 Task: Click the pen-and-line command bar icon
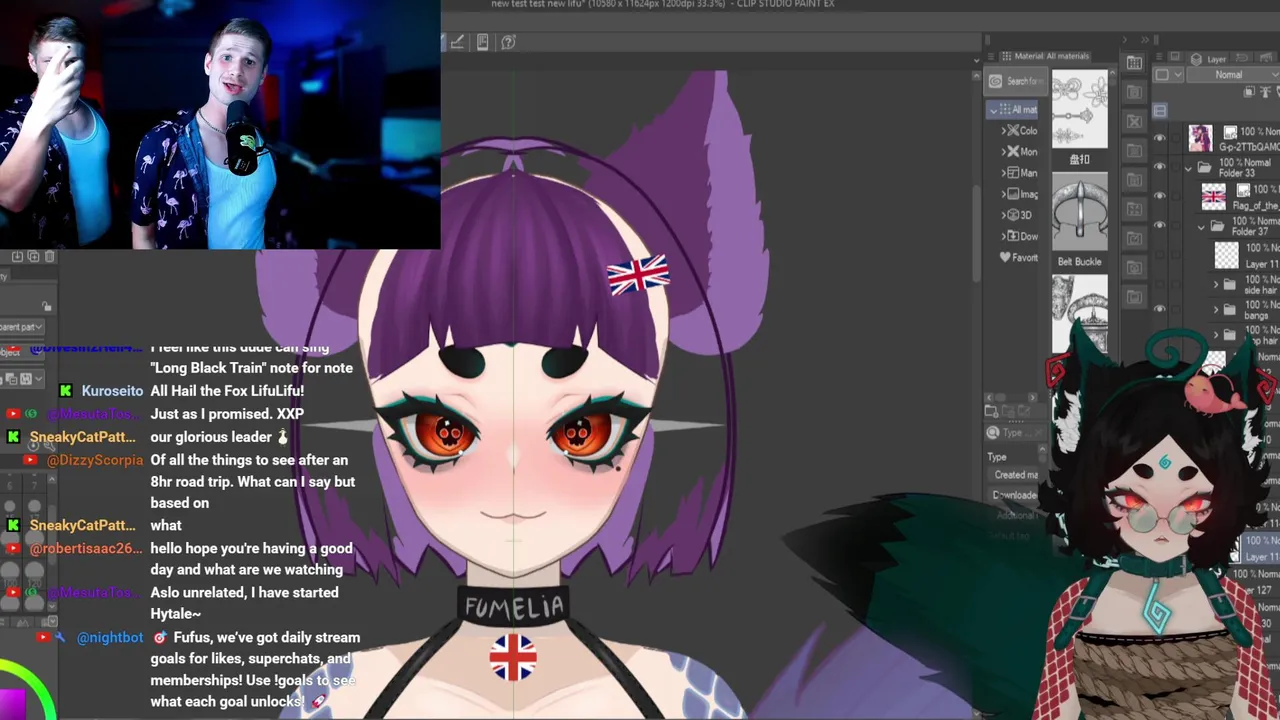pyautogui.click(x=457, y=42)
